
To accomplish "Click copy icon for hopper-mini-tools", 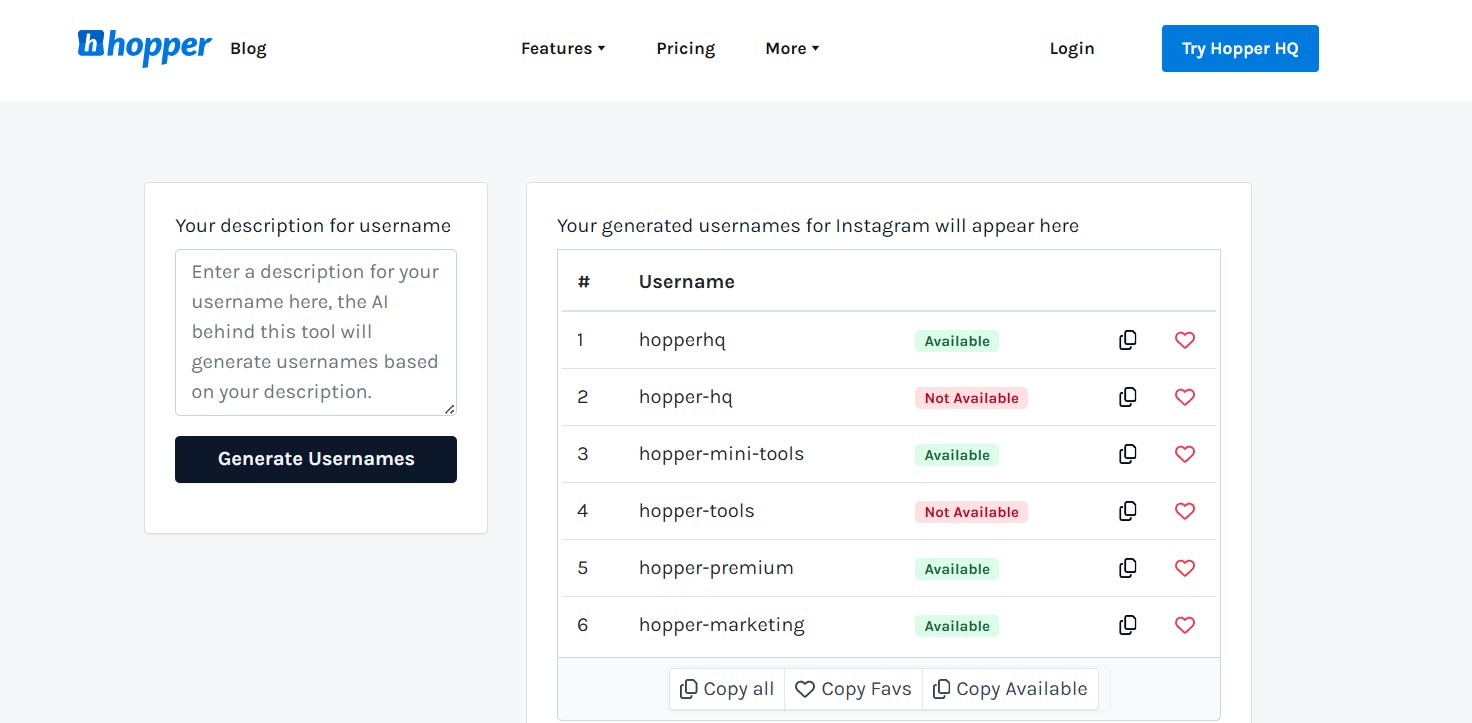I will [1127, 454].
